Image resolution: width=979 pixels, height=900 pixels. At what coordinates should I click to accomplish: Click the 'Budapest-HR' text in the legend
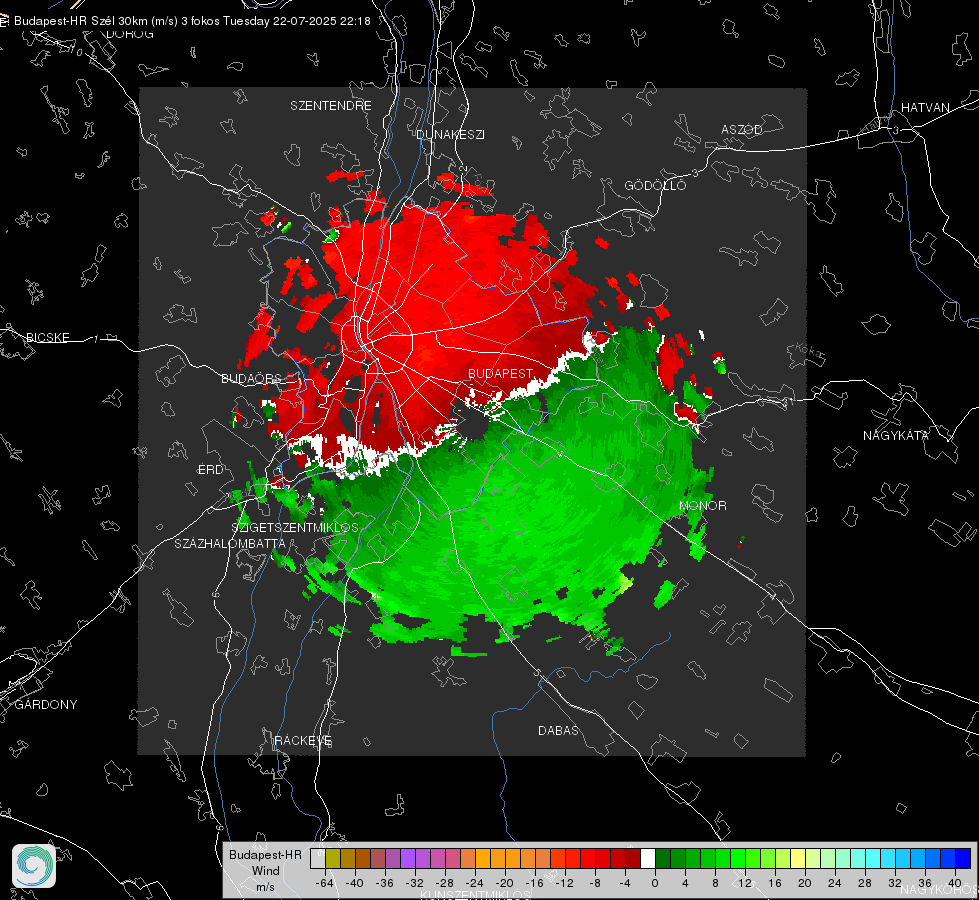click(265, 854)
